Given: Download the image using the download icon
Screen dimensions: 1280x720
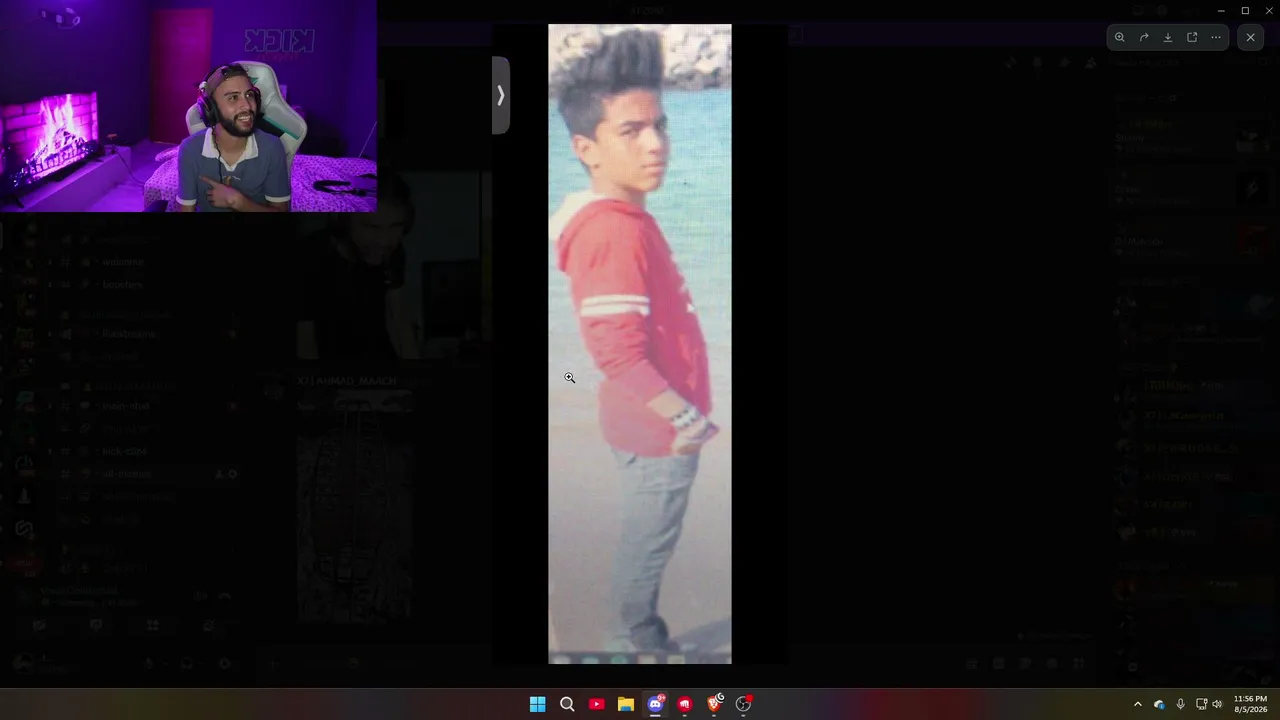Looking at the screenshot, I should 1168,38.
